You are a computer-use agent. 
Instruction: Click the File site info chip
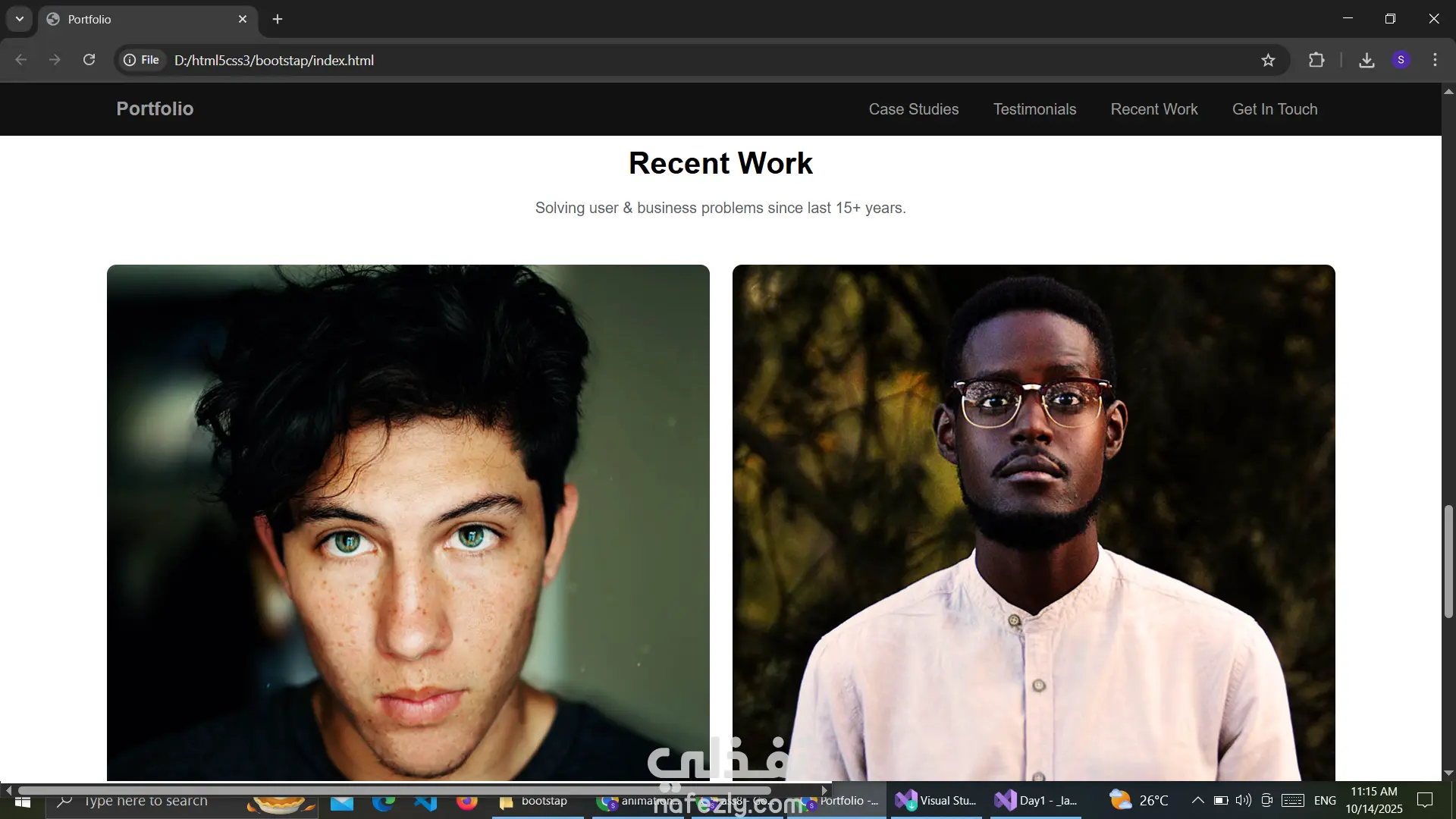[142, 60]
